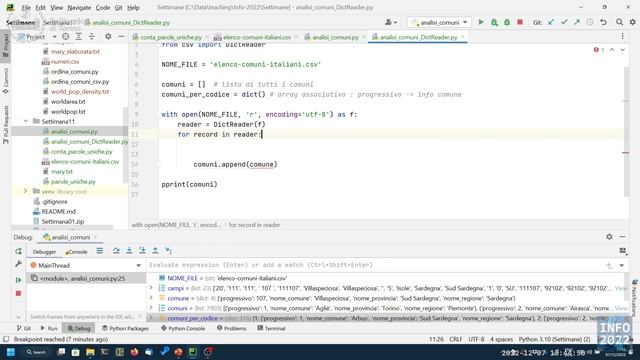Screen dimensions: 640x360
Task: Open Firefox from the taskbar
Action: (134, 352)
